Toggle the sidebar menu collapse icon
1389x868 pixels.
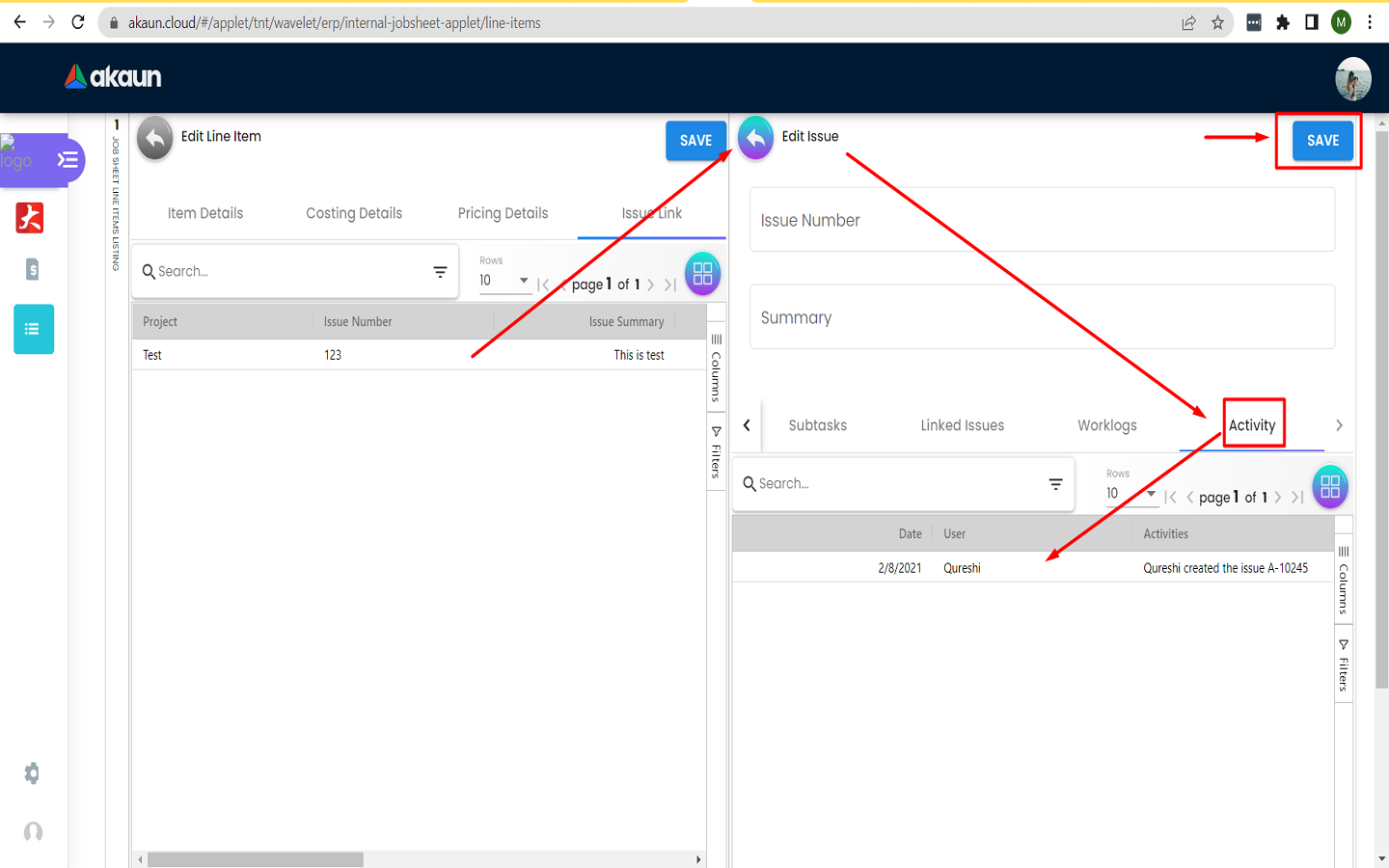[x=68, y=159]
